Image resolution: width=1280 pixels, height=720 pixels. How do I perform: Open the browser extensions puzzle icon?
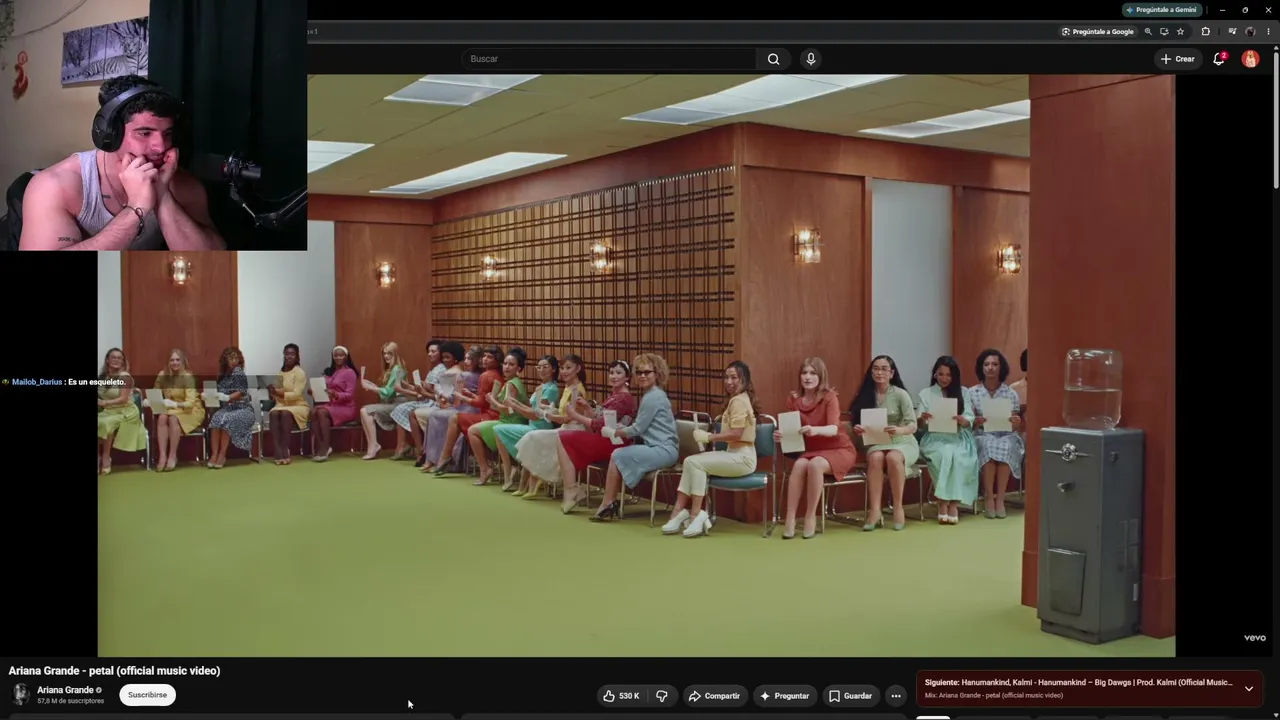(1205, 32)
